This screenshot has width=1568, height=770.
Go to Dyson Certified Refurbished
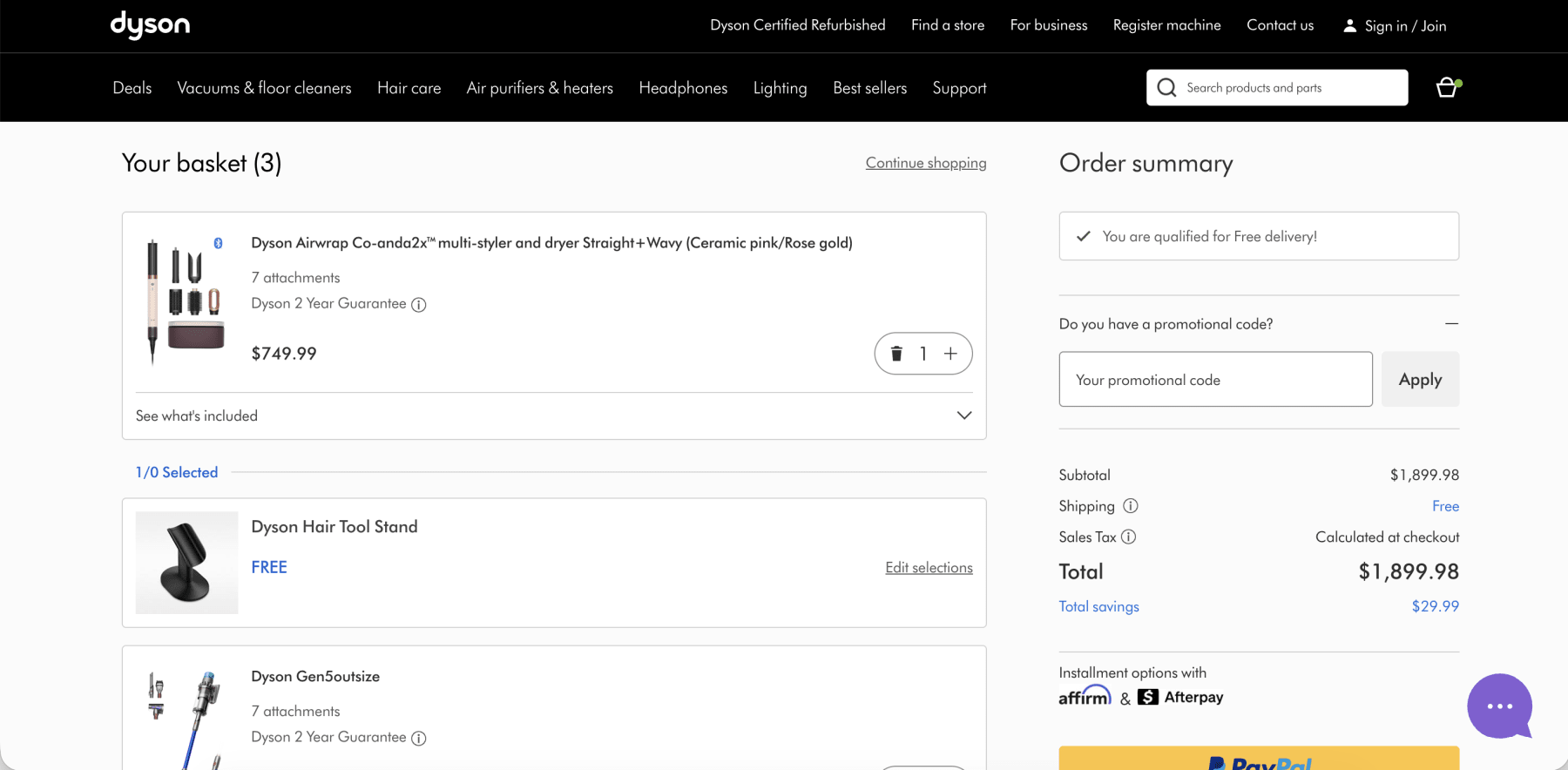point(798,25)
